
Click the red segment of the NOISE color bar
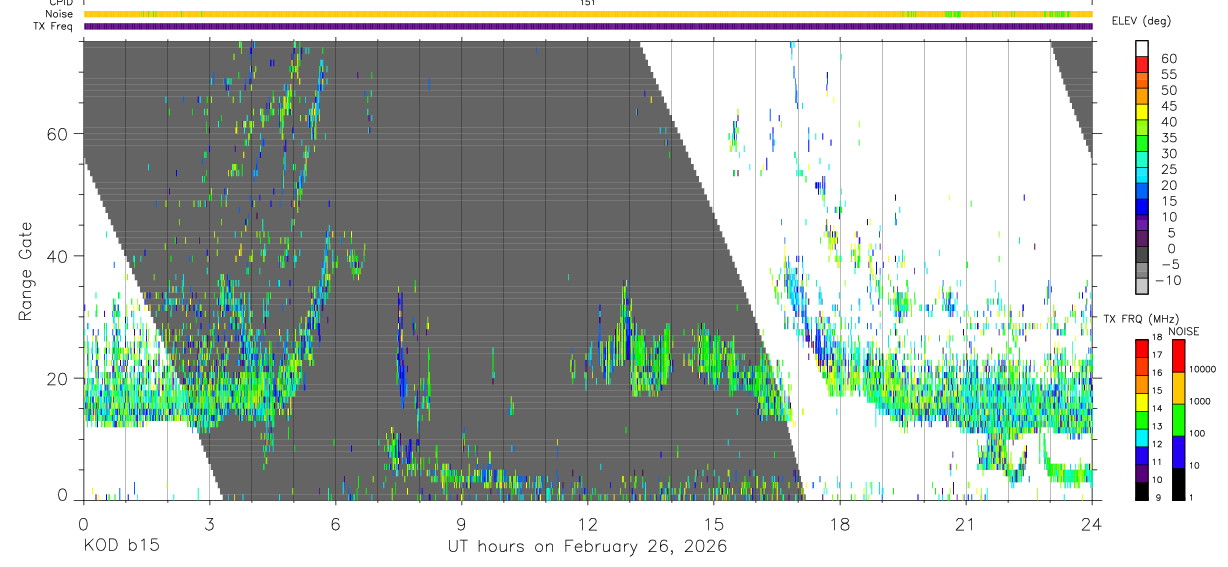point(1177,356)
